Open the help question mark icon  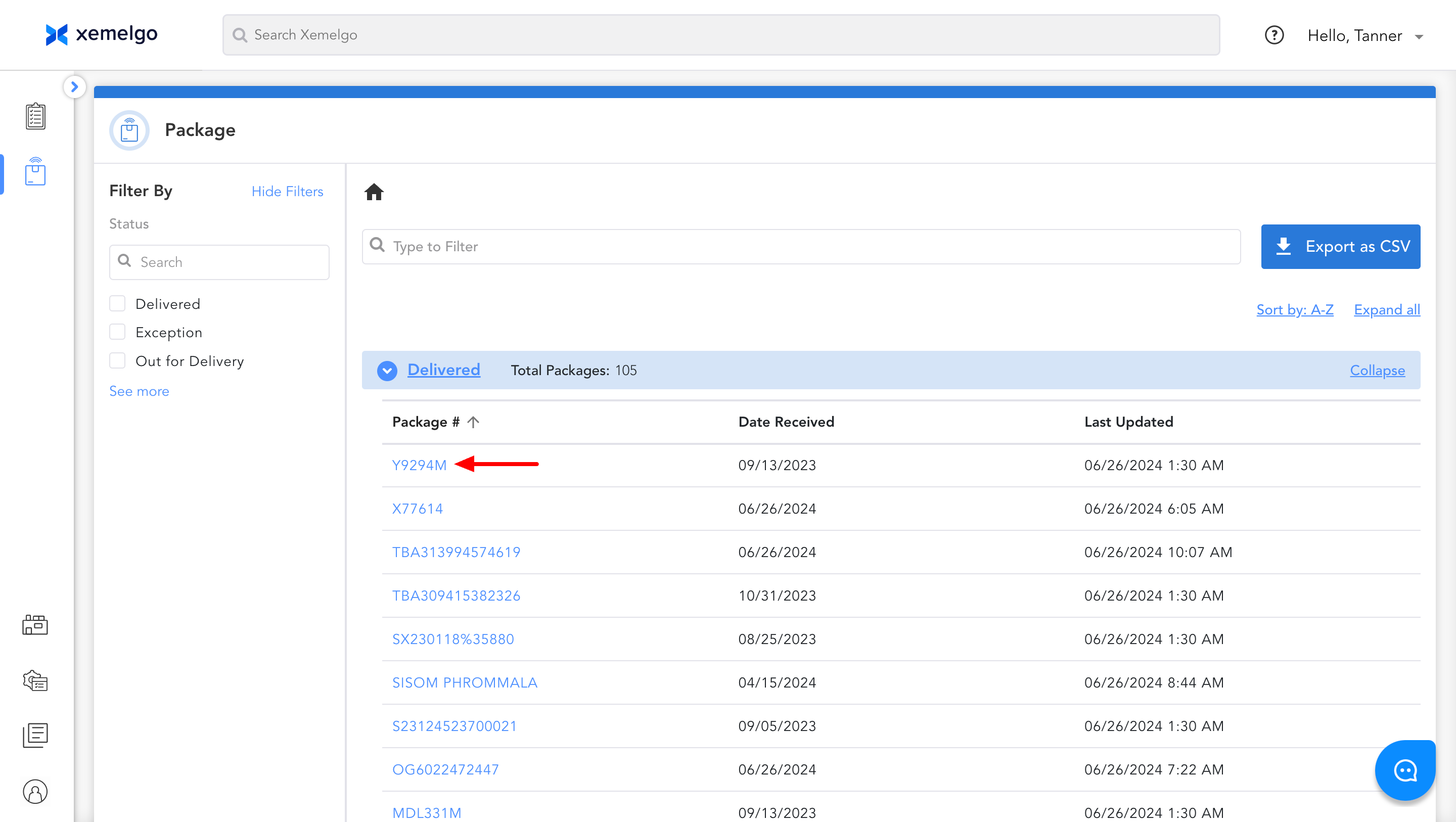point(1274,35)
